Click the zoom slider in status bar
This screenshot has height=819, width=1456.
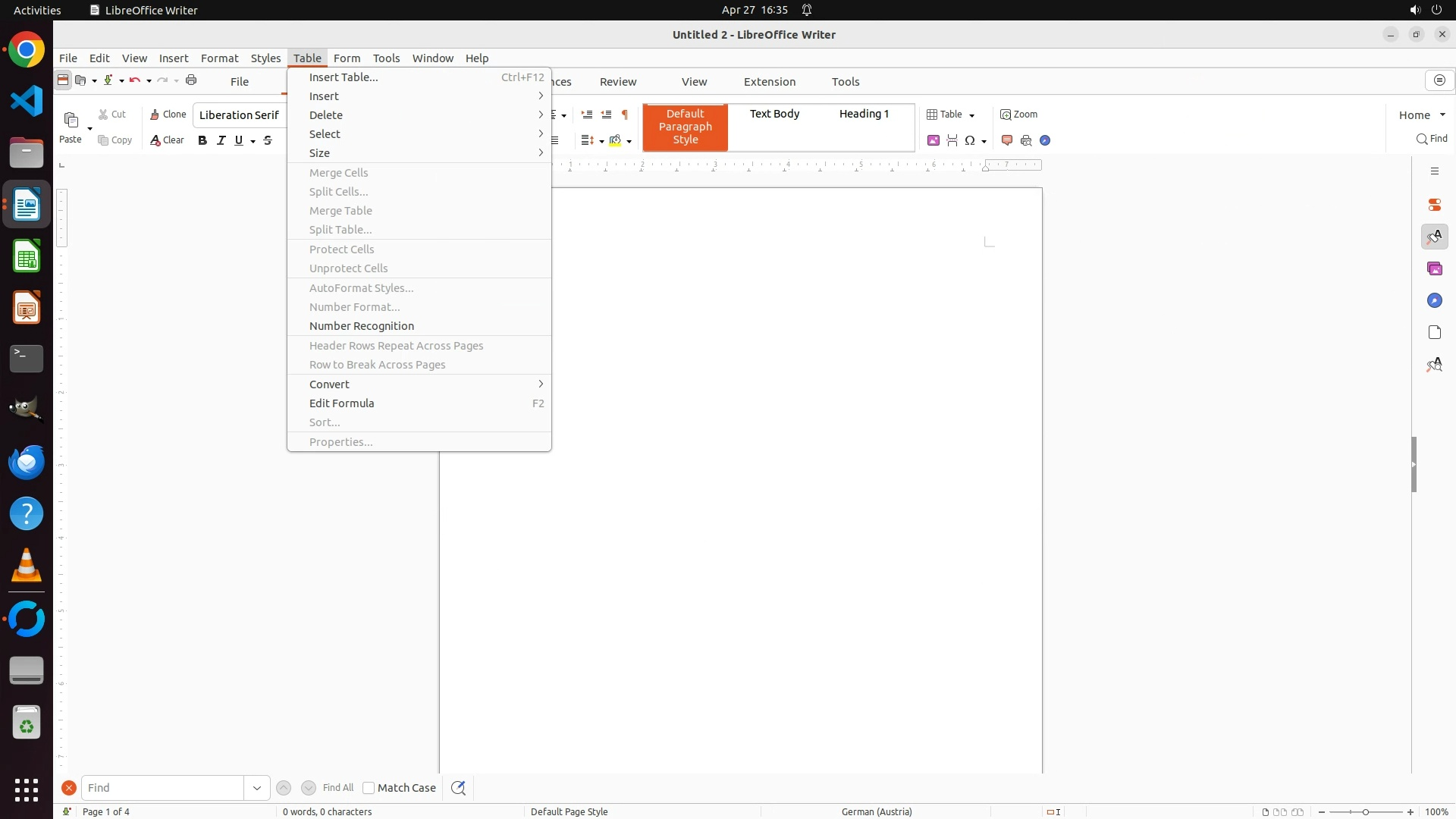click(1365, 812)
